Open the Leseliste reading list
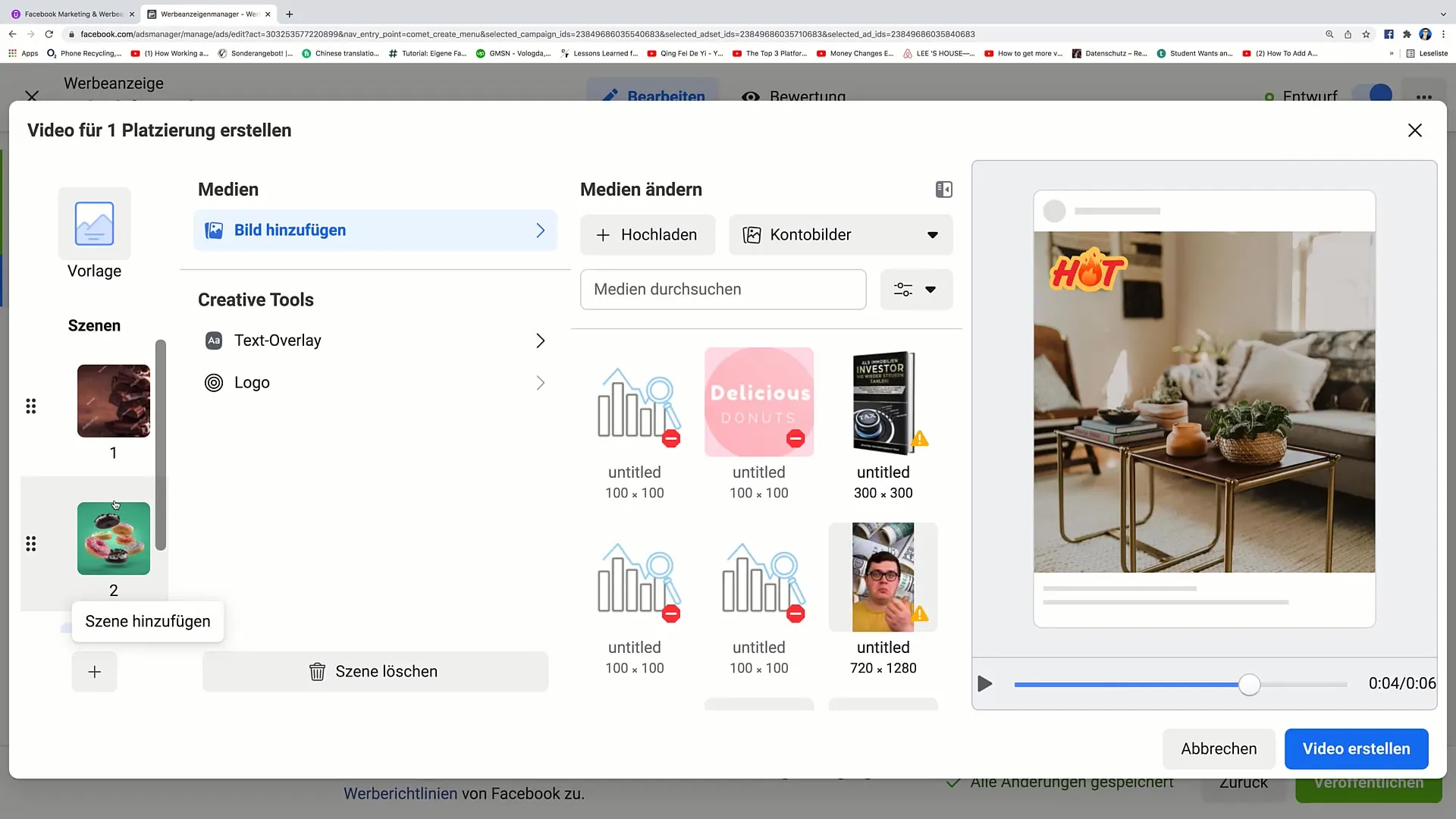 (1427, 54)
